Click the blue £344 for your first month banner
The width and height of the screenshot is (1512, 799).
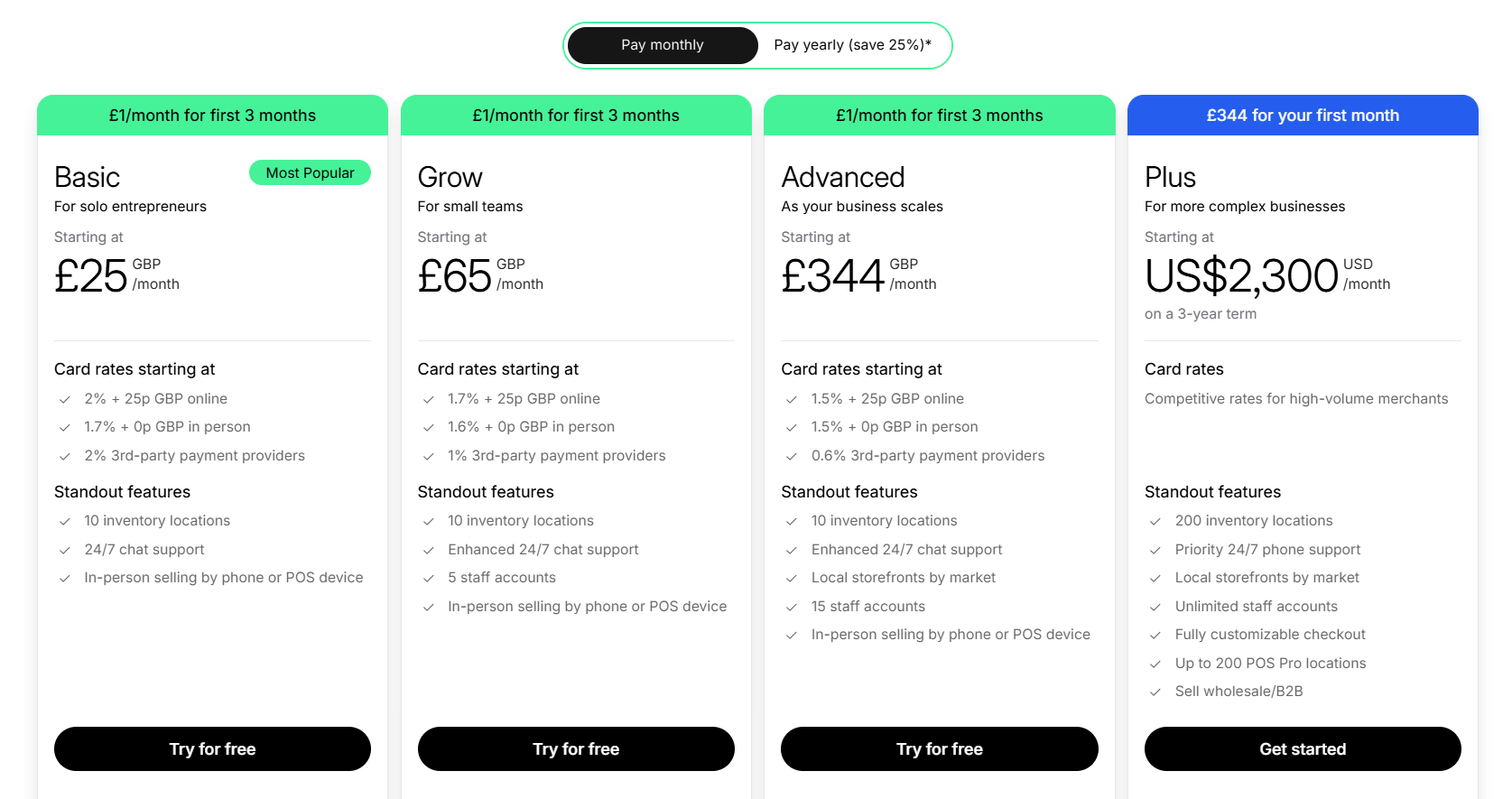click(x=1303, y=116)
